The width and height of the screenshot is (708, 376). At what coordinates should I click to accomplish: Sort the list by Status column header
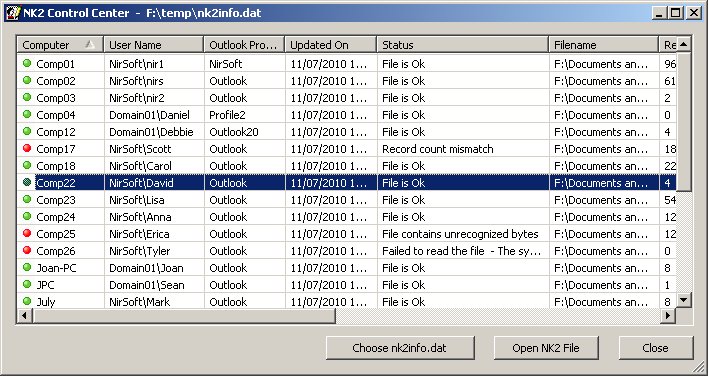click(x=463, y=45)
